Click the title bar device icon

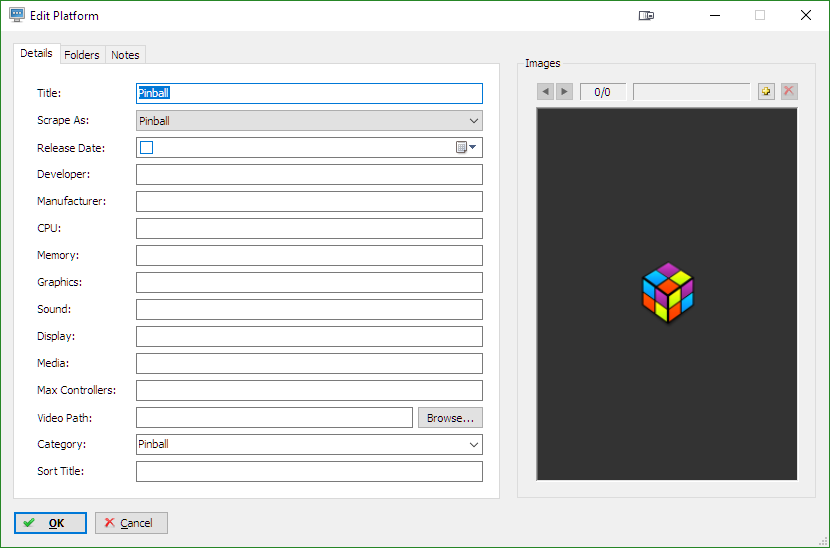[x=646, y=15]
